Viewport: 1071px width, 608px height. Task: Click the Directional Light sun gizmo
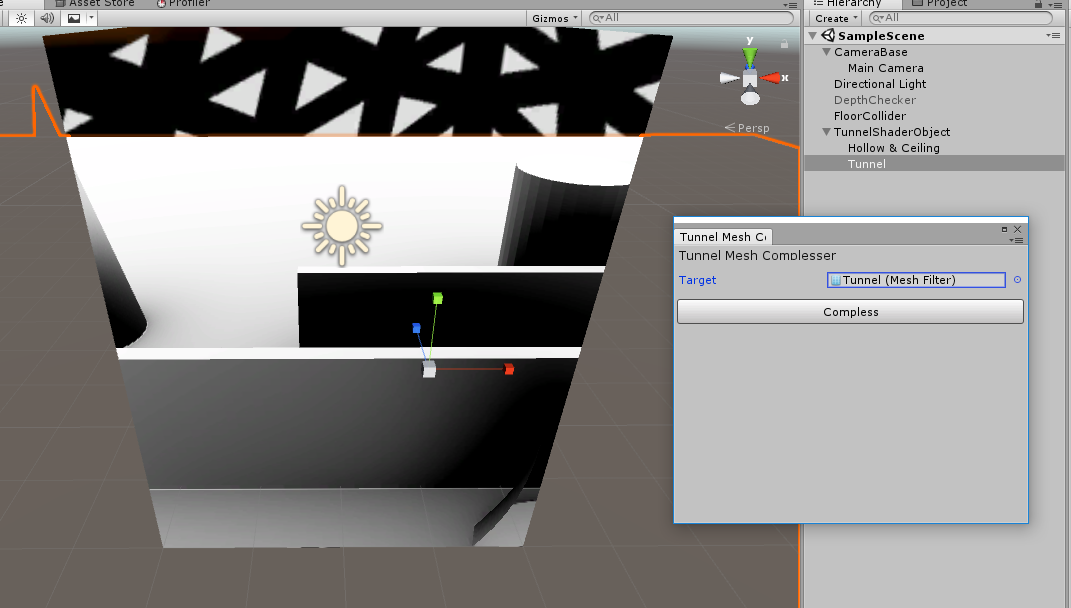click(342, 226)
